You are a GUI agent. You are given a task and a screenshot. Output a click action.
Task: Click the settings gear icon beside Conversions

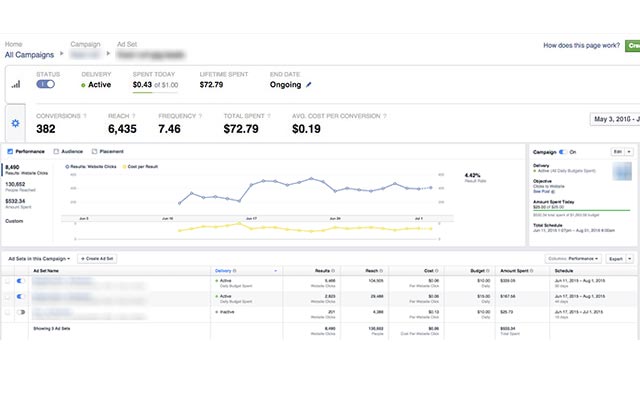15,123
